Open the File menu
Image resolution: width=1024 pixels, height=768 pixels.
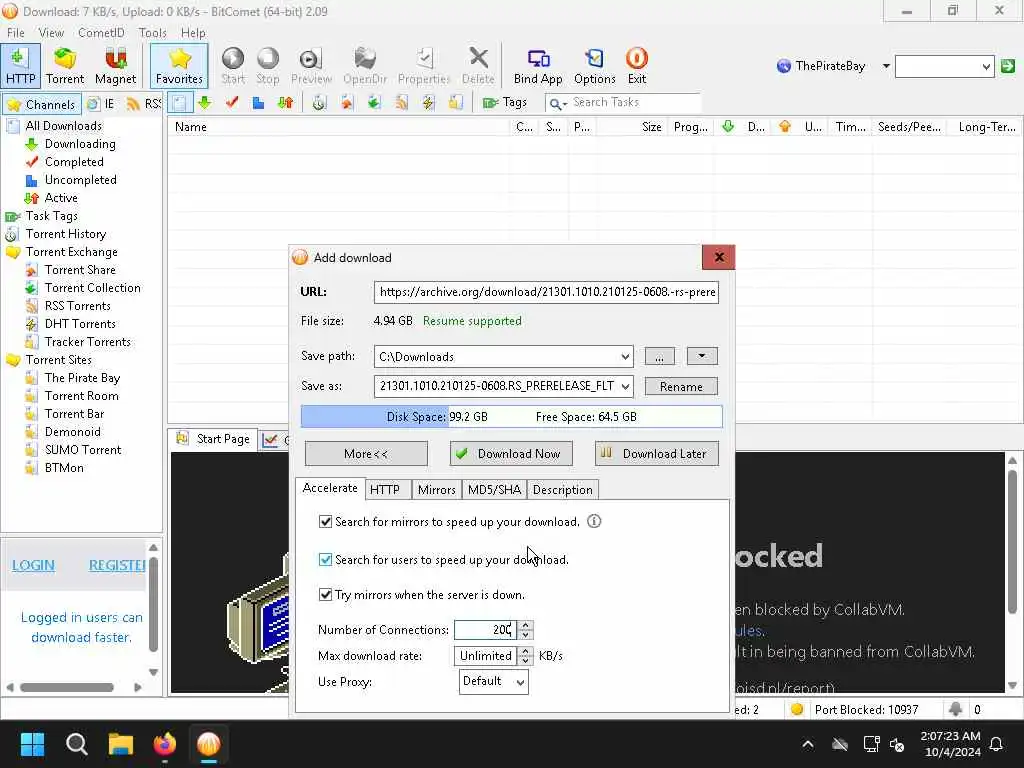click(x=16, y=33)
